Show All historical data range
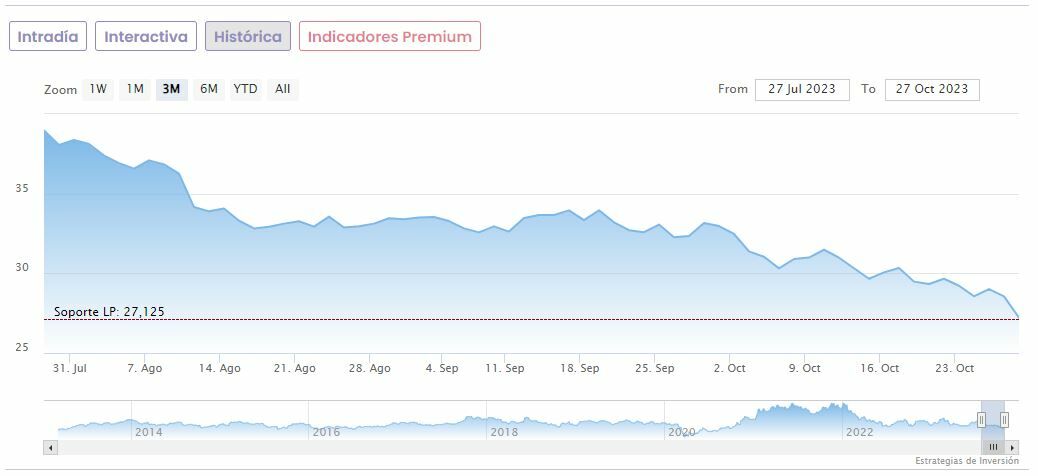 click(x=283, y=89)
